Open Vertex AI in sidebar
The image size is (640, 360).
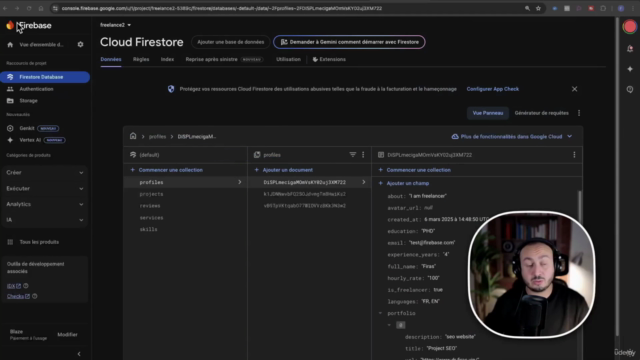30,140
